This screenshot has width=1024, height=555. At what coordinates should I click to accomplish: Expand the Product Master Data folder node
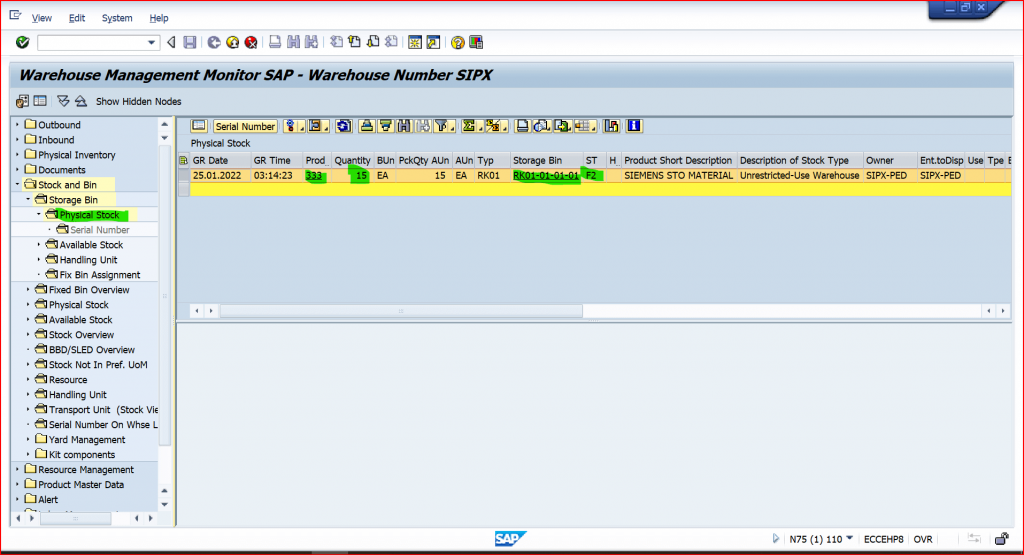(18, 484)
